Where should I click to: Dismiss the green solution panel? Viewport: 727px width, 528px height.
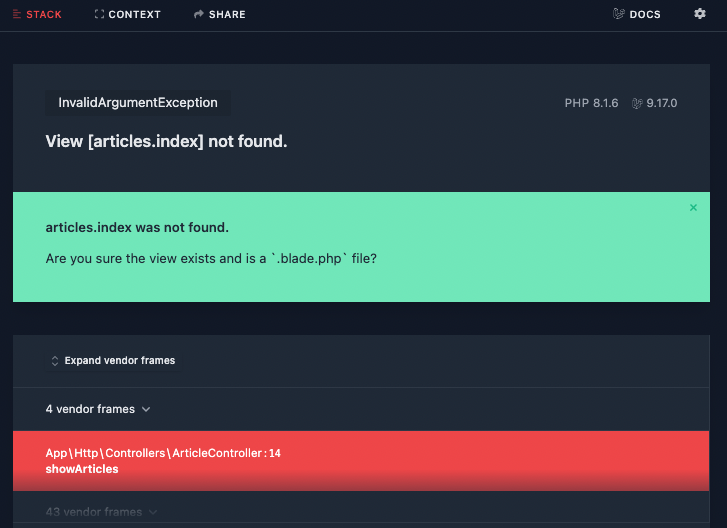[693, 208]
